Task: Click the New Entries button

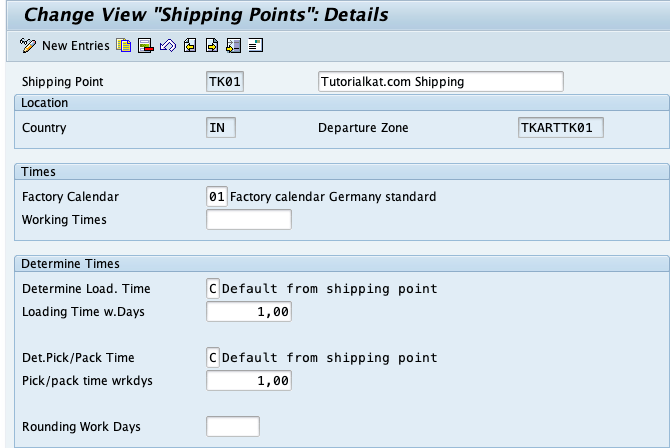Action: tap(76, 46)
